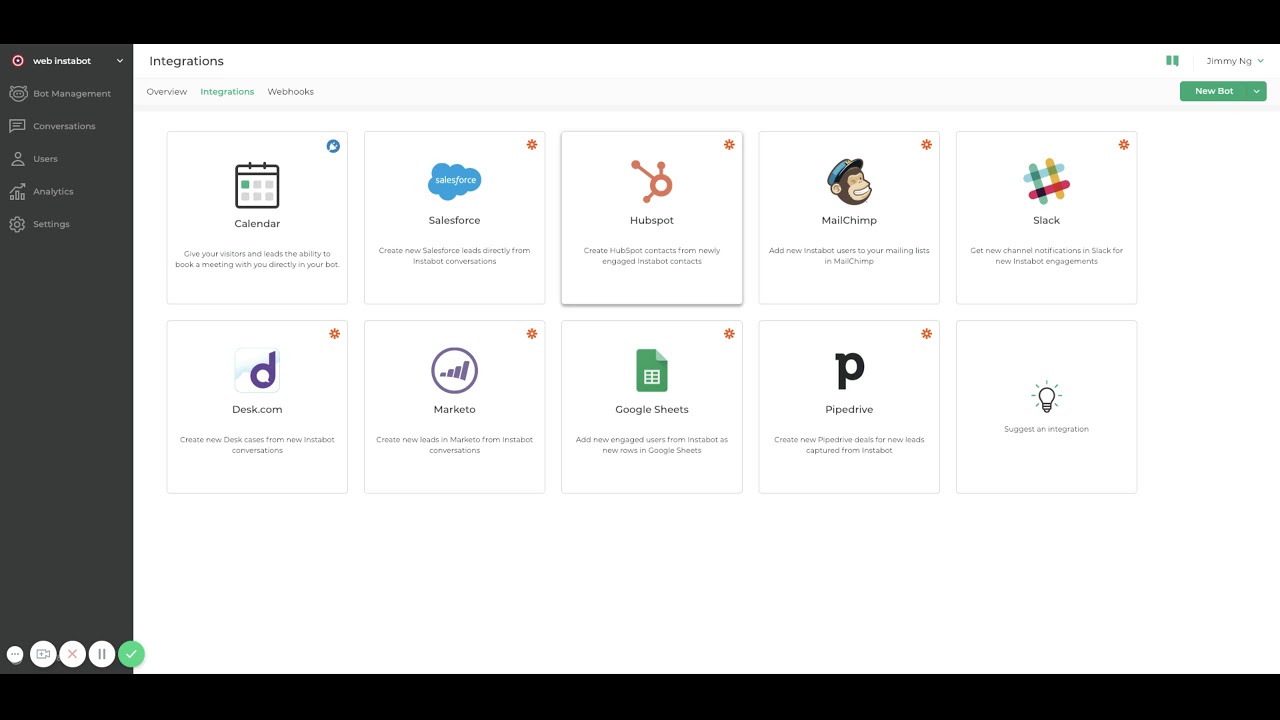Screen dimensions: 1280x720
Task: Click the Pipedrive logo
Action: [849, 370]
